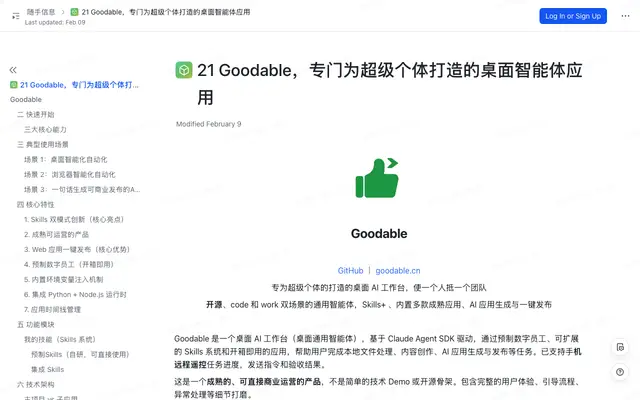The image size is (640, 400).
Task: Open the goodable.cn link
Action: (398, 271)
